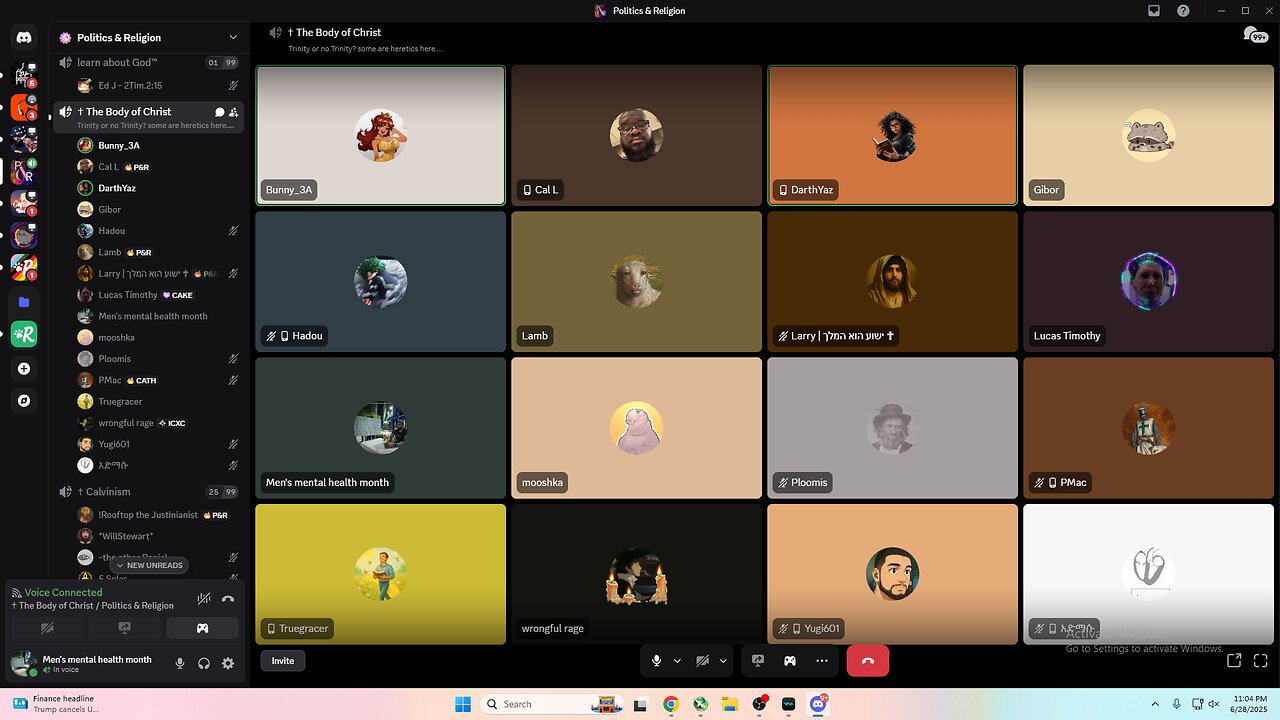Click the Gibor video tile
The height and width of the screenshot is (720, 1280).
click(1148, 135)
